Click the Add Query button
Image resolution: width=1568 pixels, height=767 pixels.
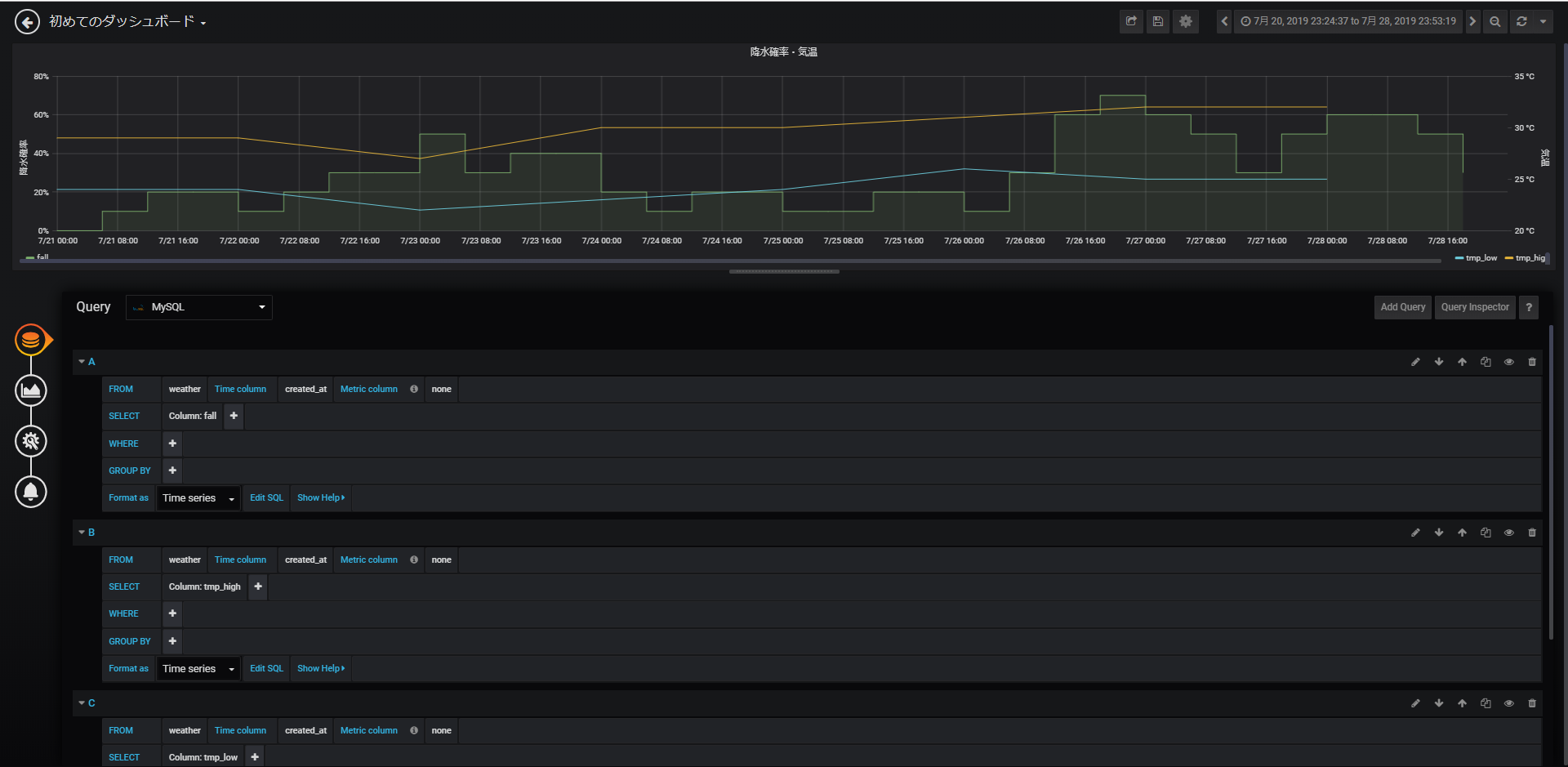pyautogui.click(x=1402, y=307)
